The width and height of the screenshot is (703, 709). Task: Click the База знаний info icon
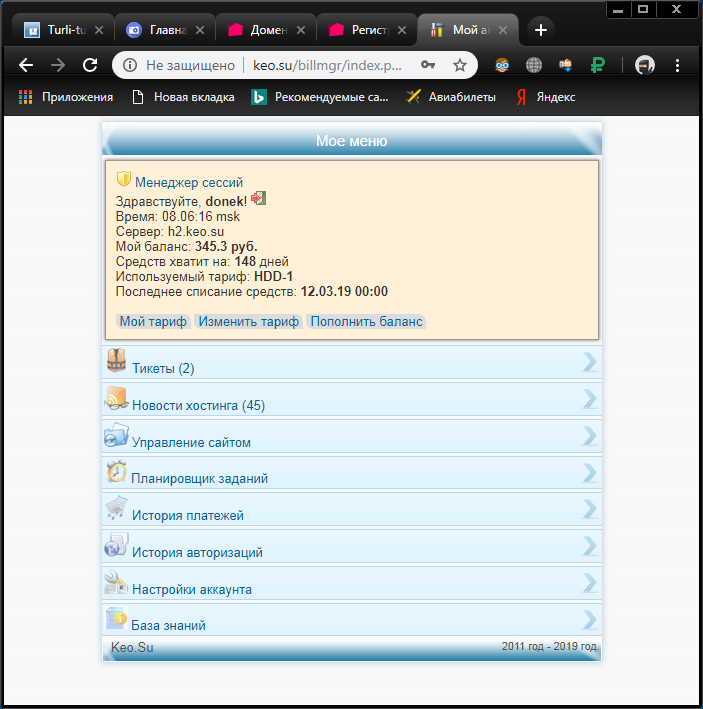tap(117, 619)
